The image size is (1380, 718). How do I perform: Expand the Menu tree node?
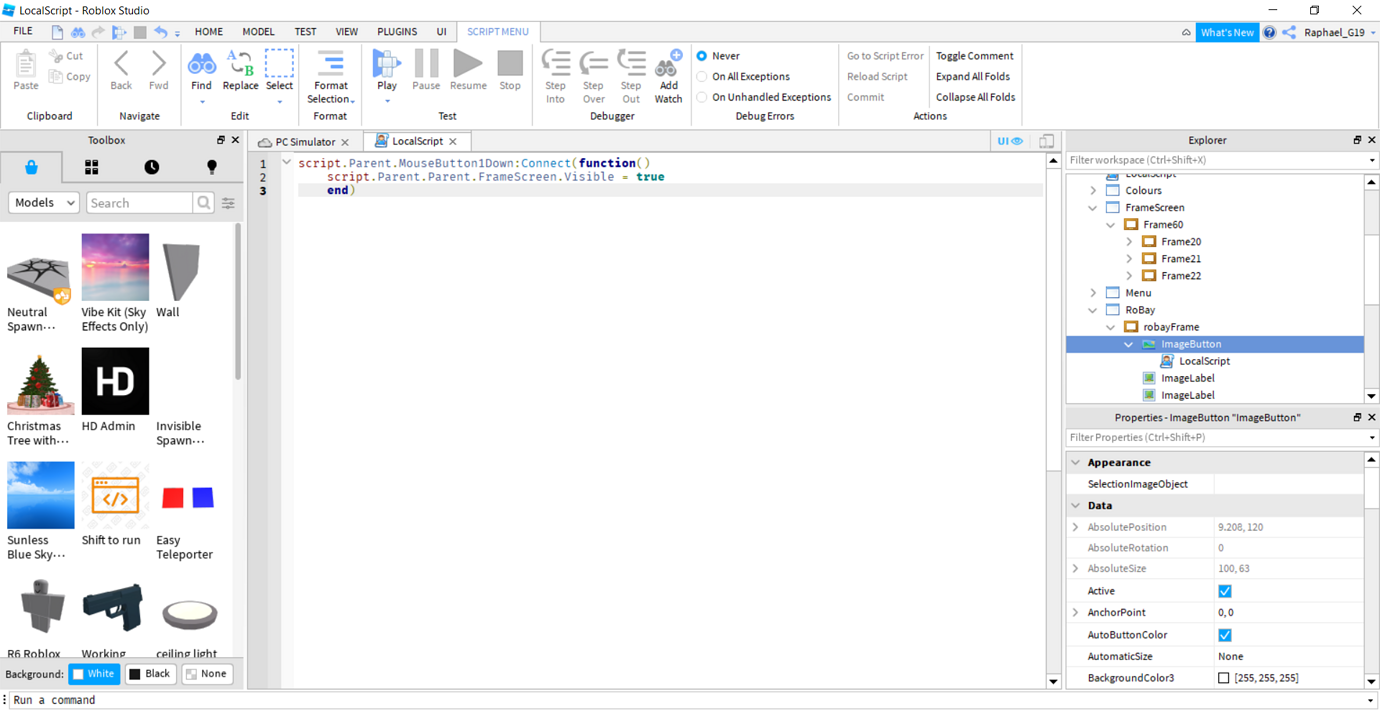click(x=1093, y=293)
